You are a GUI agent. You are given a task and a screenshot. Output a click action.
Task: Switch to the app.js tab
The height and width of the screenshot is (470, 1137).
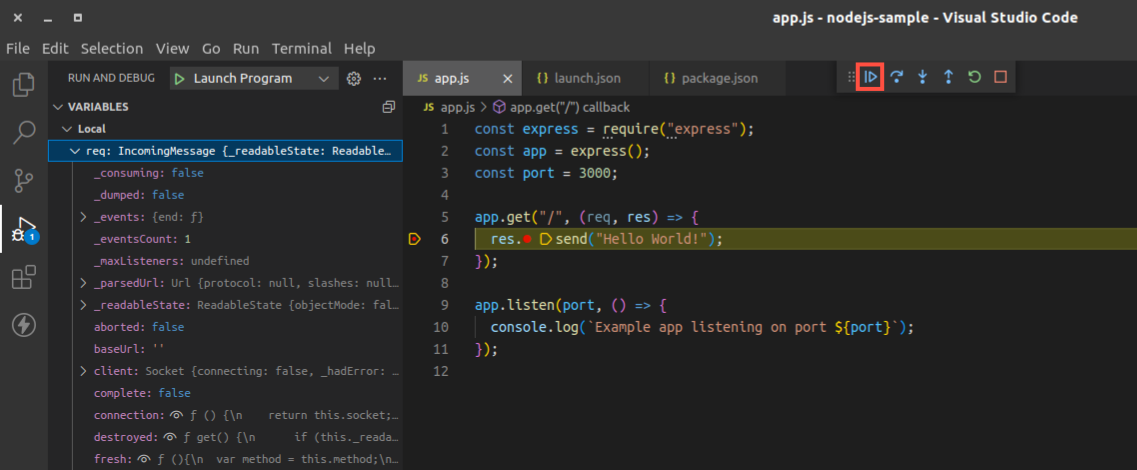[461, 78]
